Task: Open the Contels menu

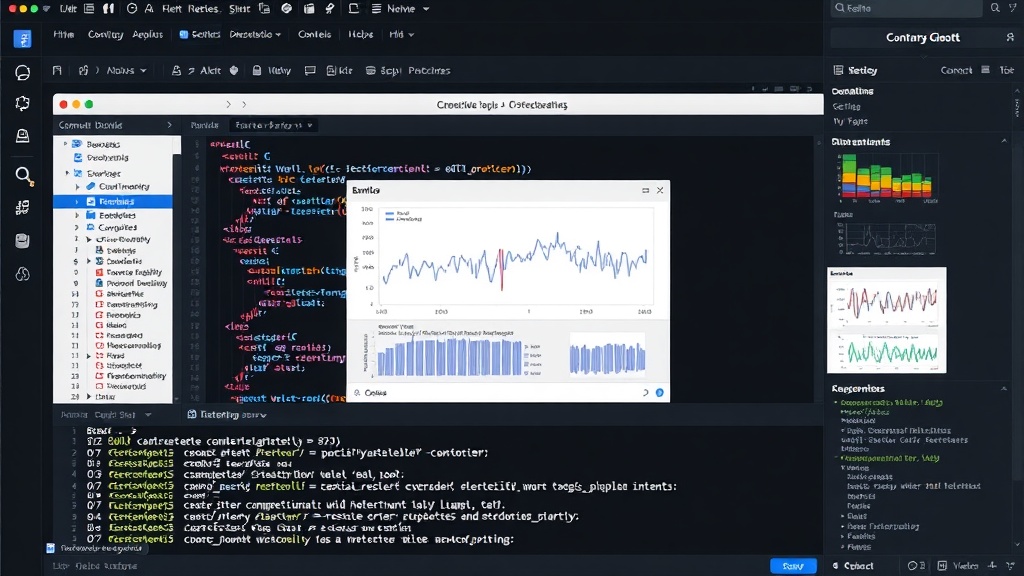Action: pos(314,35)
